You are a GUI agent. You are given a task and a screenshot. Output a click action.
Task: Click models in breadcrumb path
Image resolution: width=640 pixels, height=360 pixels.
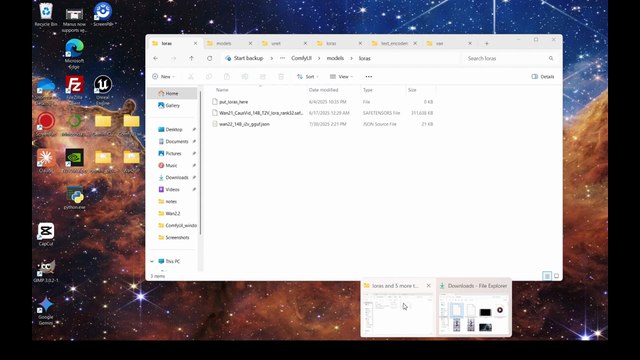click(335, 58)
